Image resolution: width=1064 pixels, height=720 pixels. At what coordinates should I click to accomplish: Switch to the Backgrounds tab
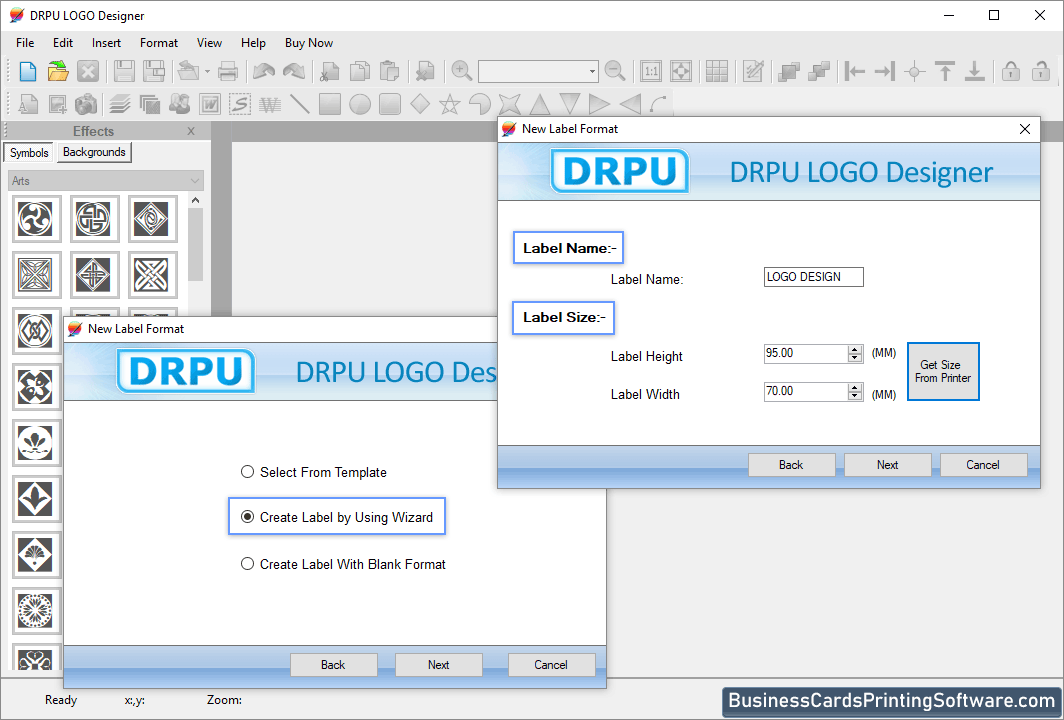click(94, 152)
